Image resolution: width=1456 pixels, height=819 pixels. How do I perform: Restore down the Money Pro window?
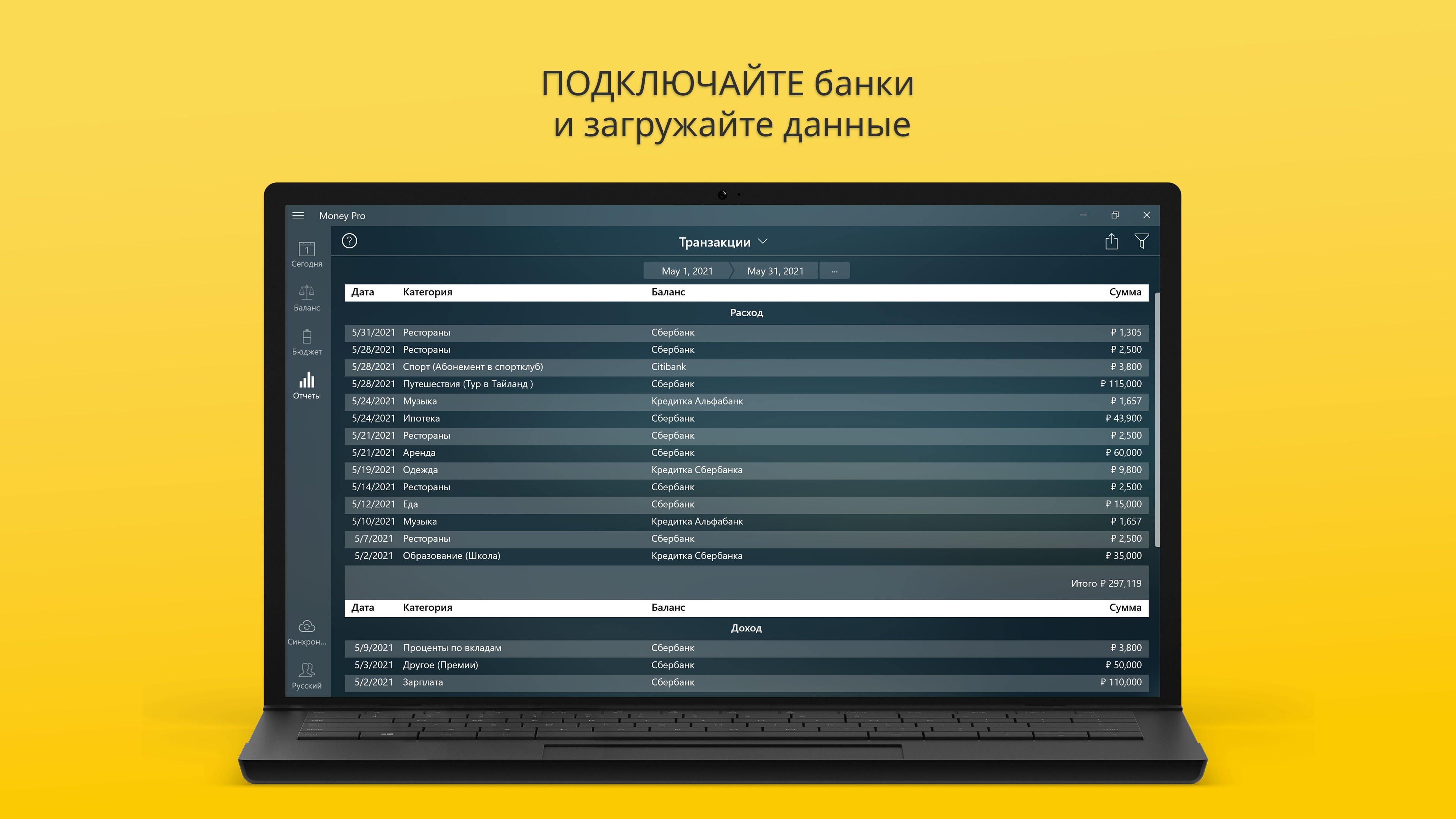pos(1115,215)
